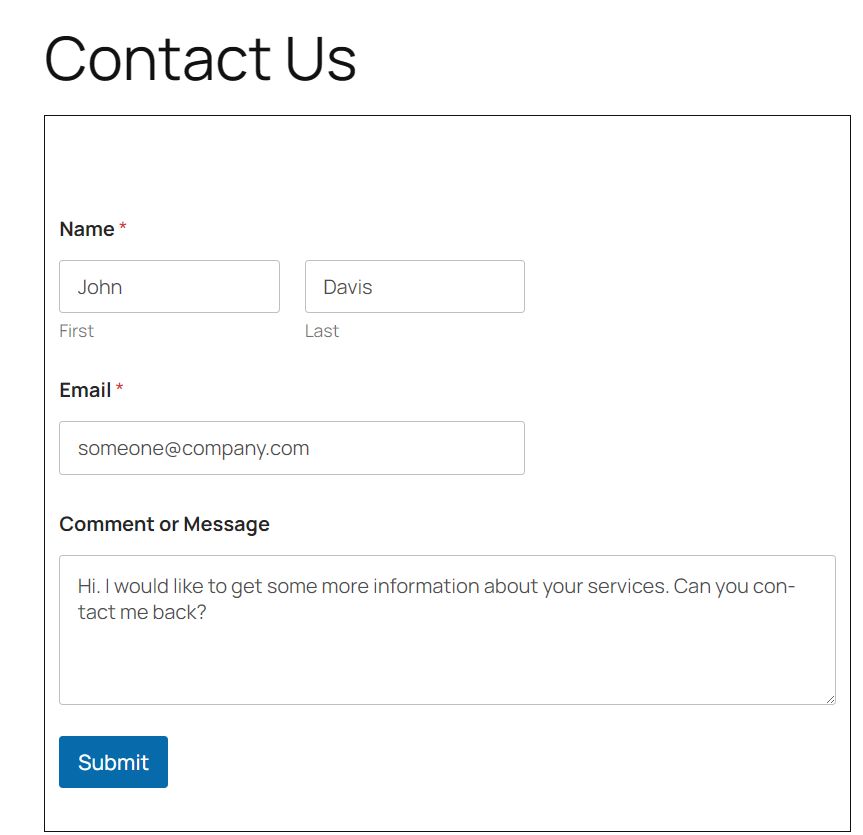
Task: Click the textarea resize handle corner
Action: (830, 699)
